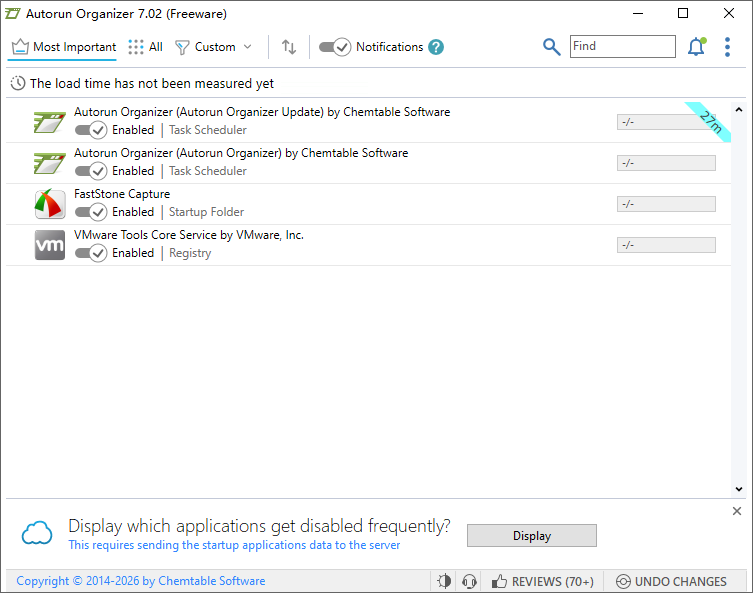This screenshot has height=593, width=753.
Task: Click the Registry location label
Action: 190,253
